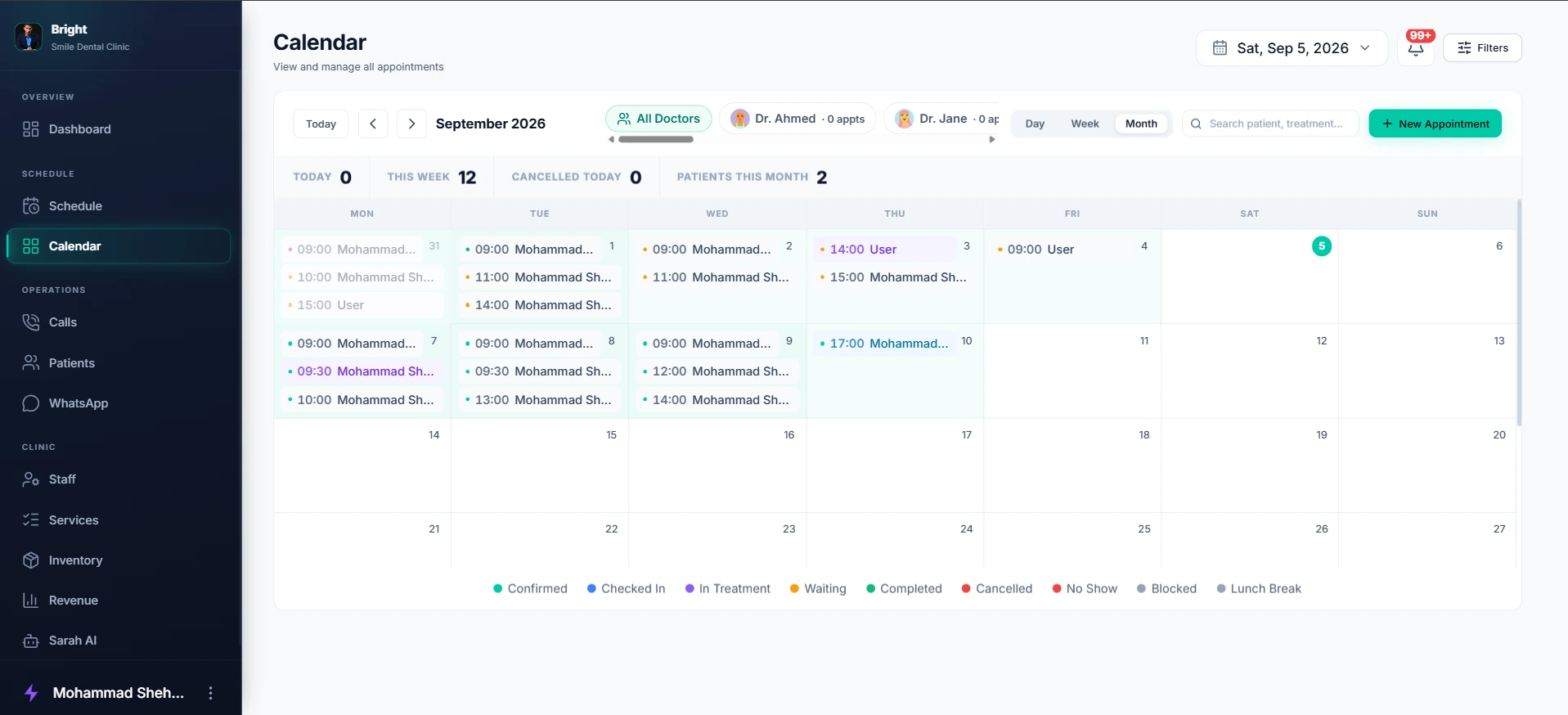
Task: Click the New Appointment button
Action: (1435, 124)
